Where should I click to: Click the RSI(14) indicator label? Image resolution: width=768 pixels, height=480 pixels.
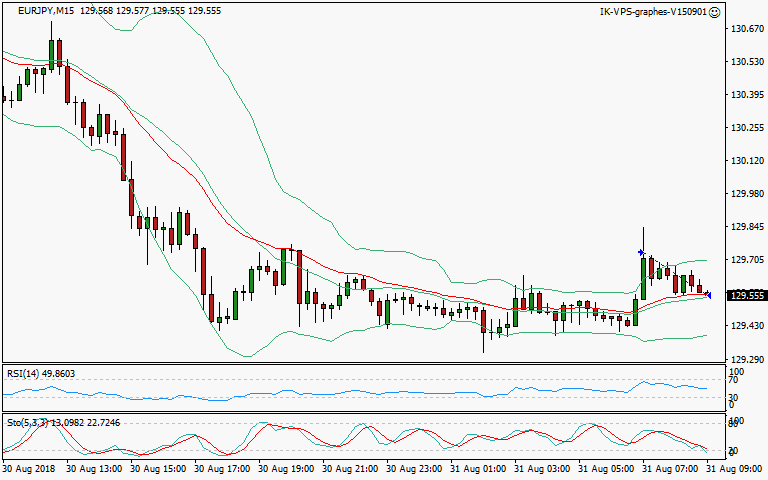[x=24, y=373]
